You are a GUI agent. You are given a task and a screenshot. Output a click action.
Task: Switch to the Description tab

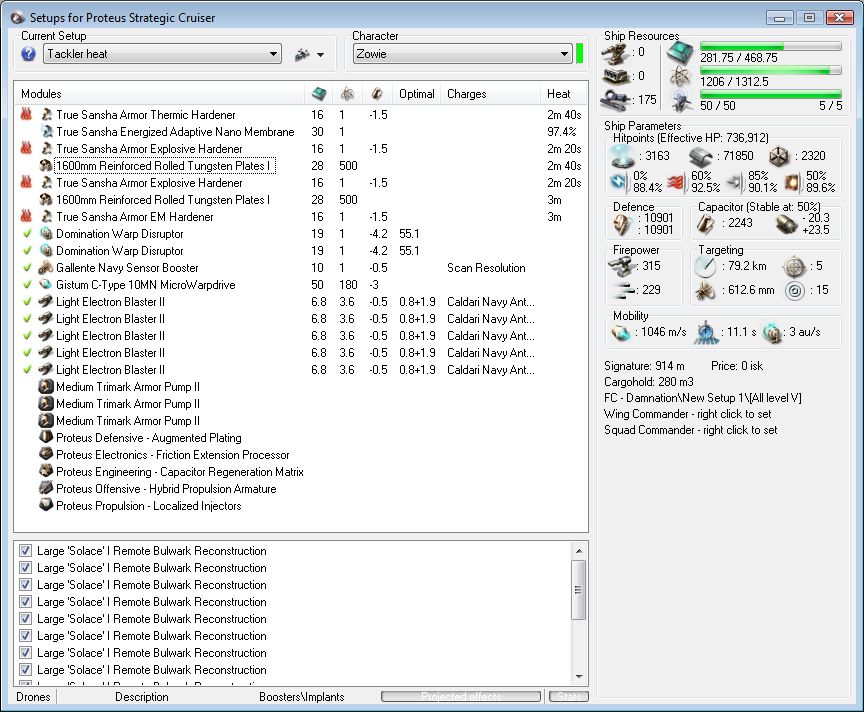142,697
